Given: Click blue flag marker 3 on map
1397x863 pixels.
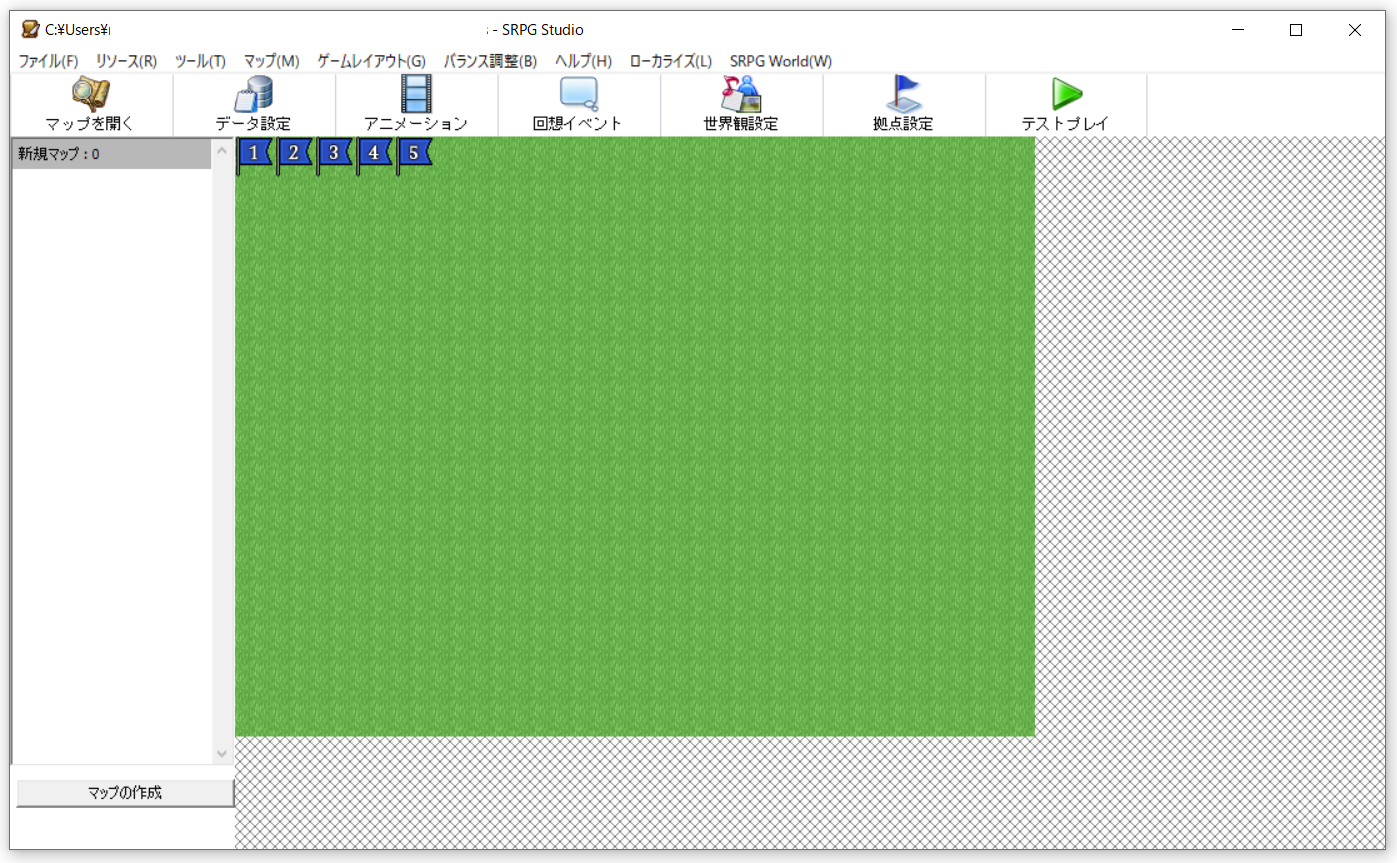Looking at the screenshot, I should [335, 153].
